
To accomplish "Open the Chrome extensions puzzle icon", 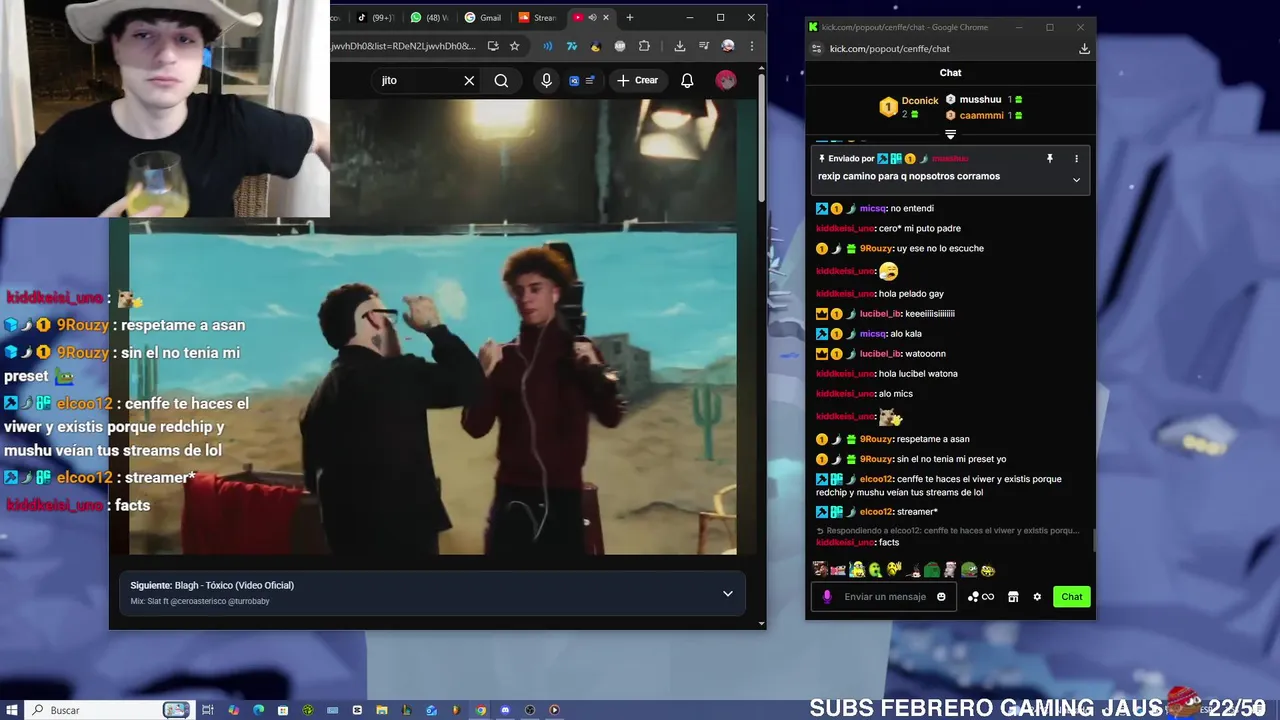I will [644, 46].
